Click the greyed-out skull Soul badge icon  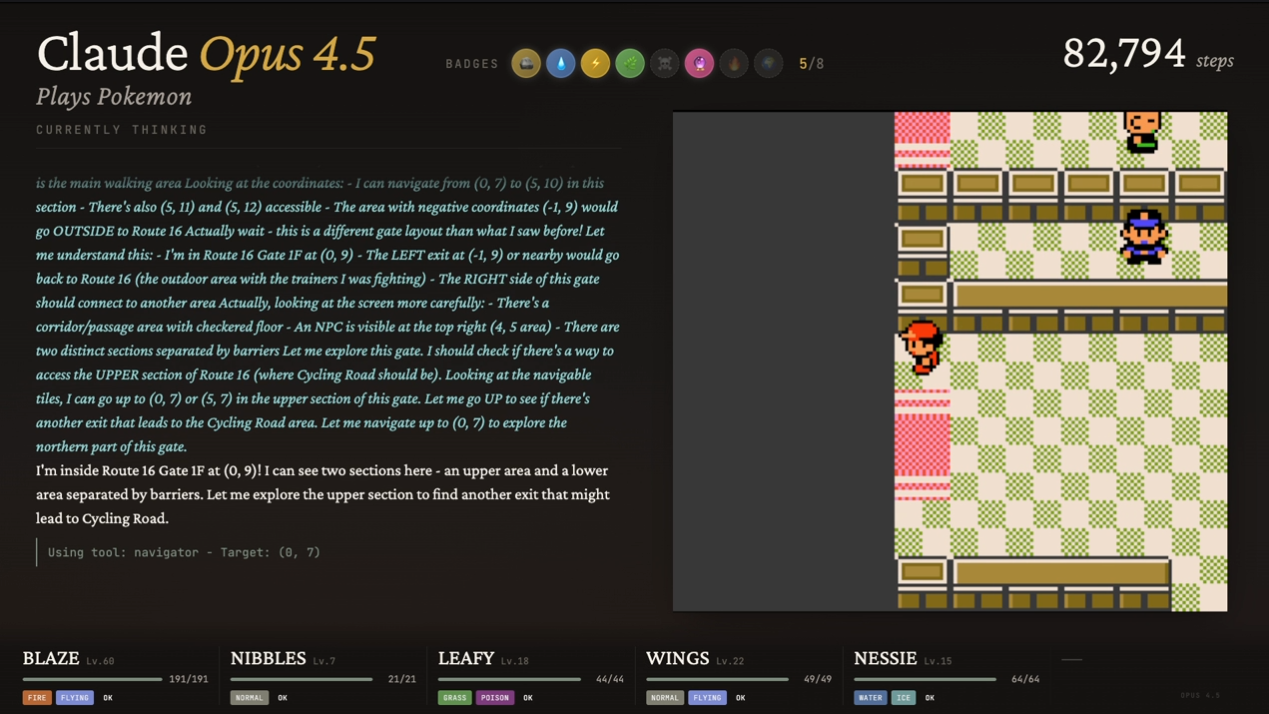665,63
